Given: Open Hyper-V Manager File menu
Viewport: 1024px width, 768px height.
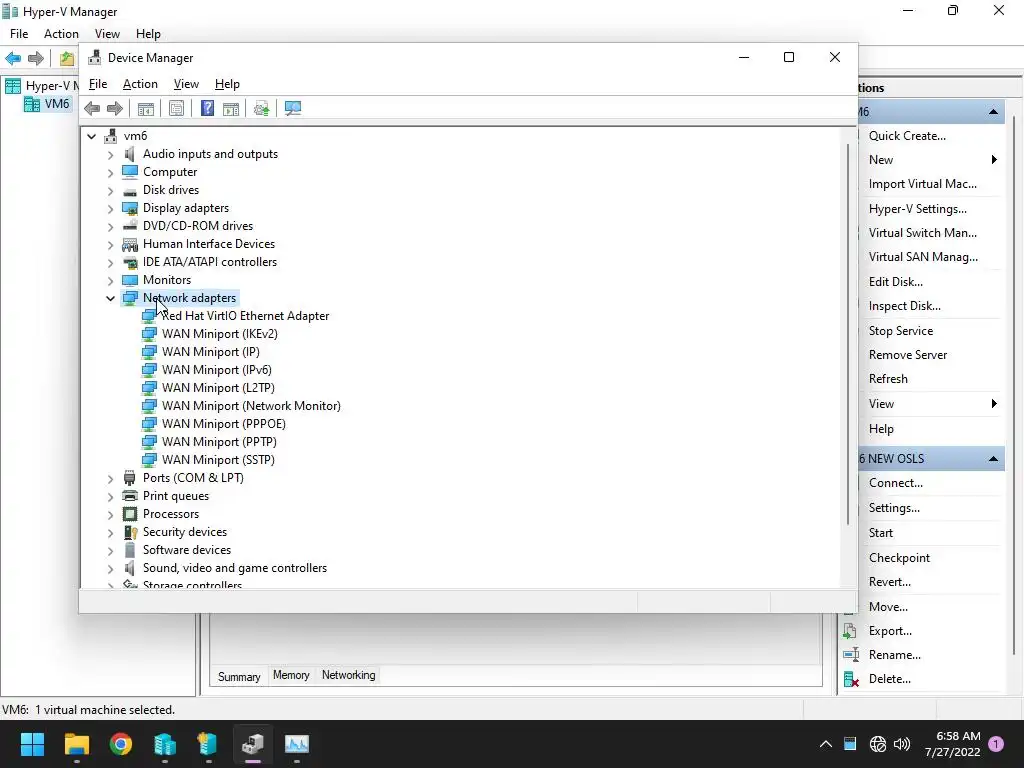Looking at the screenshot, I should pyautogui.click(x=19, y=34).
